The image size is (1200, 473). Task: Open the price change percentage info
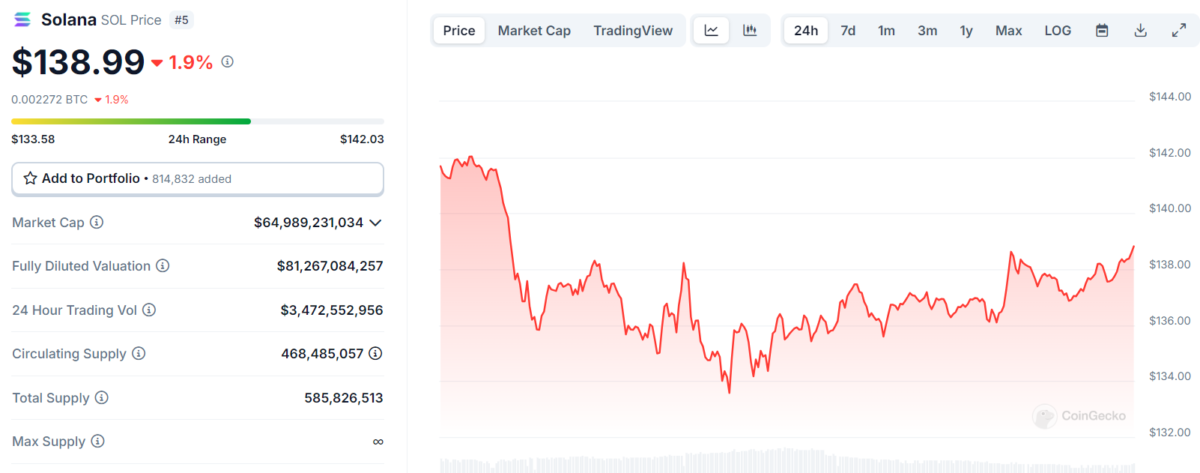[227, 62]
